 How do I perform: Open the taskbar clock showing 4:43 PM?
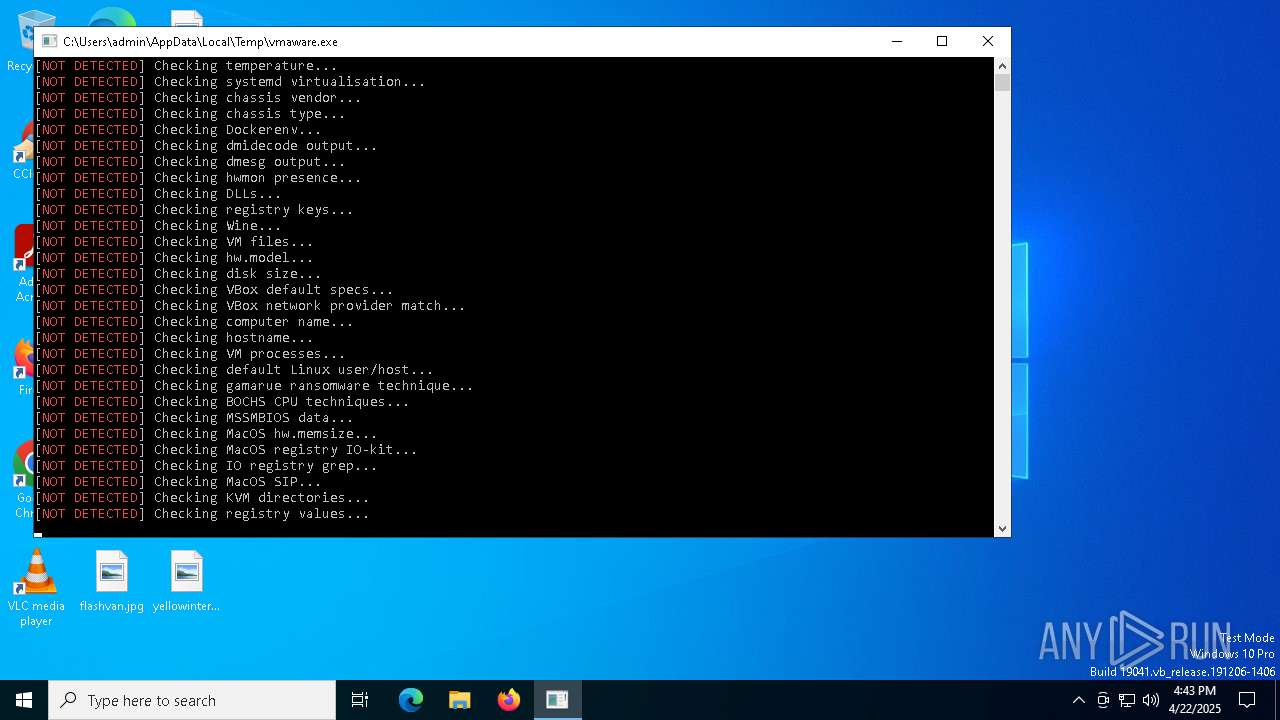1195,700
